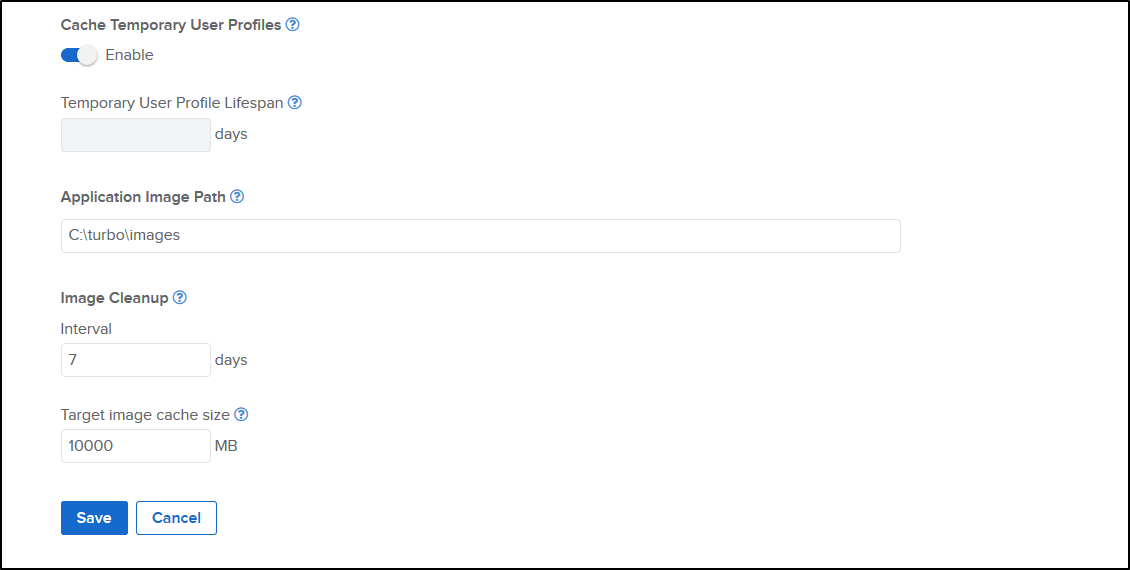This screenshot has height=570, width=1130.
Task: Click the MB unit next to cache size
Action: [226, 446]
